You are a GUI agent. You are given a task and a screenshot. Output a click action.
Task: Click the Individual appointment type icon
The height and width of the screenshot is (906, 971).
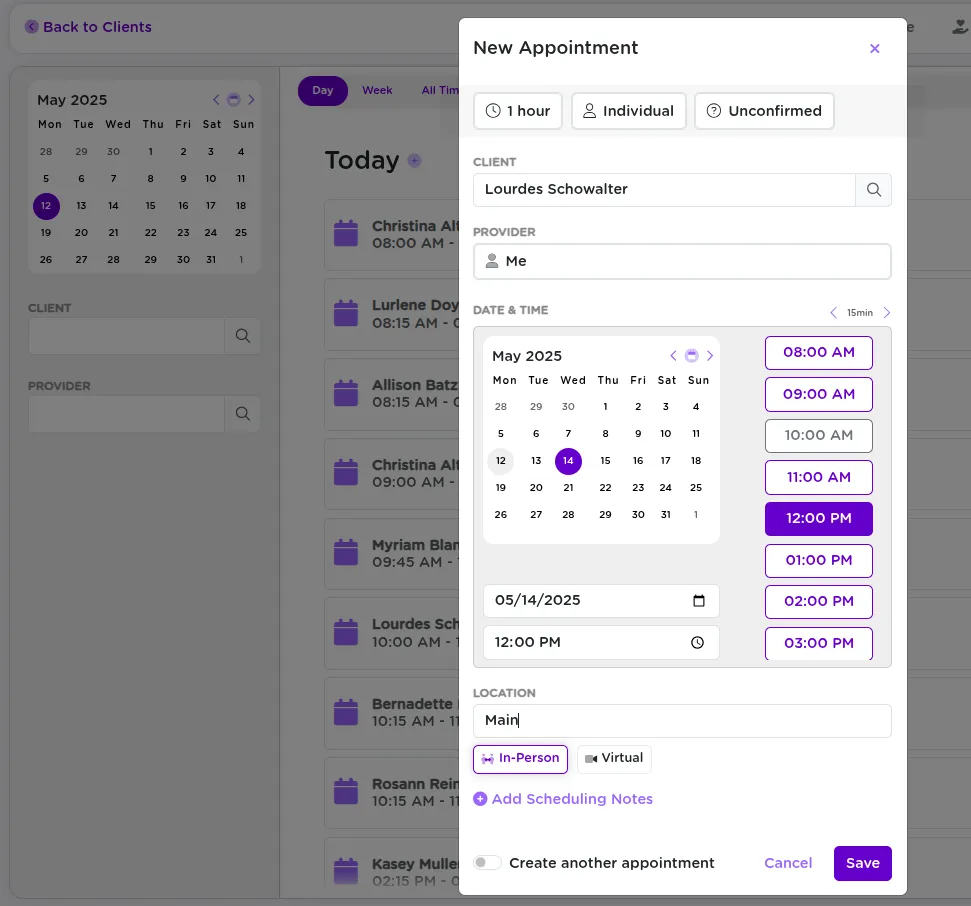[x=590, y=111]
